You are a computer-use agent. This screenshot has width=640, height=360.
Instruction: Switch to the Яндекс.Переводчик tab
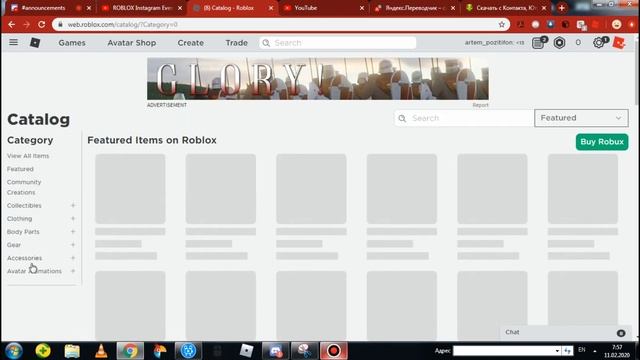415,8
